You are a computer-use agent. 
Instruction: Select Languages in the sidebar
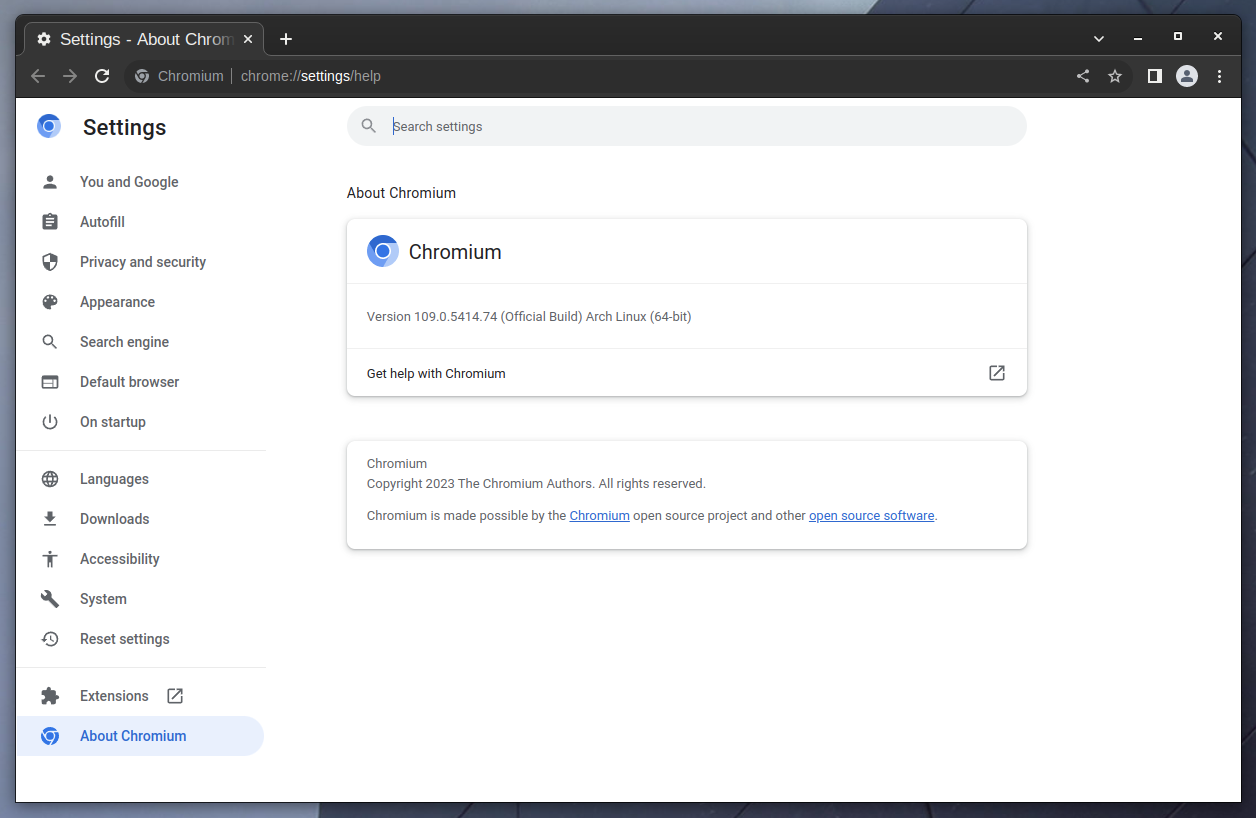(140, 479)
